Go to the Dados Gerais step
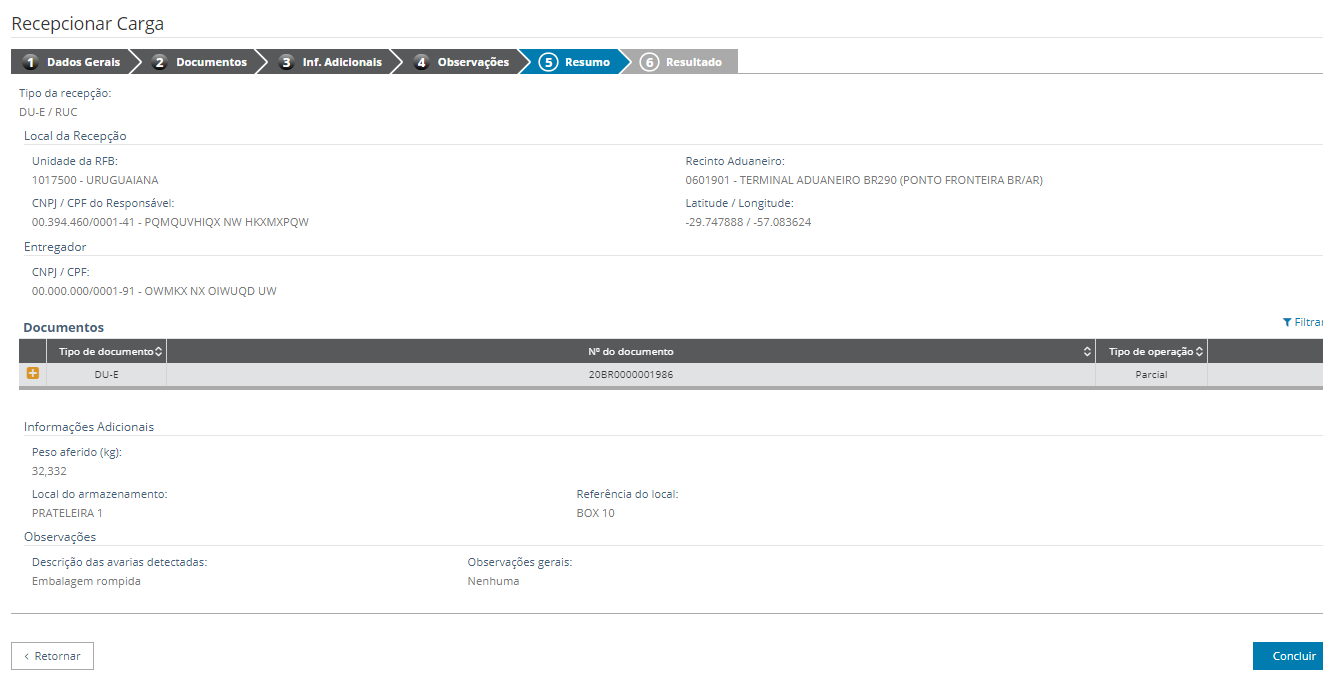 [x=83, y=62]
